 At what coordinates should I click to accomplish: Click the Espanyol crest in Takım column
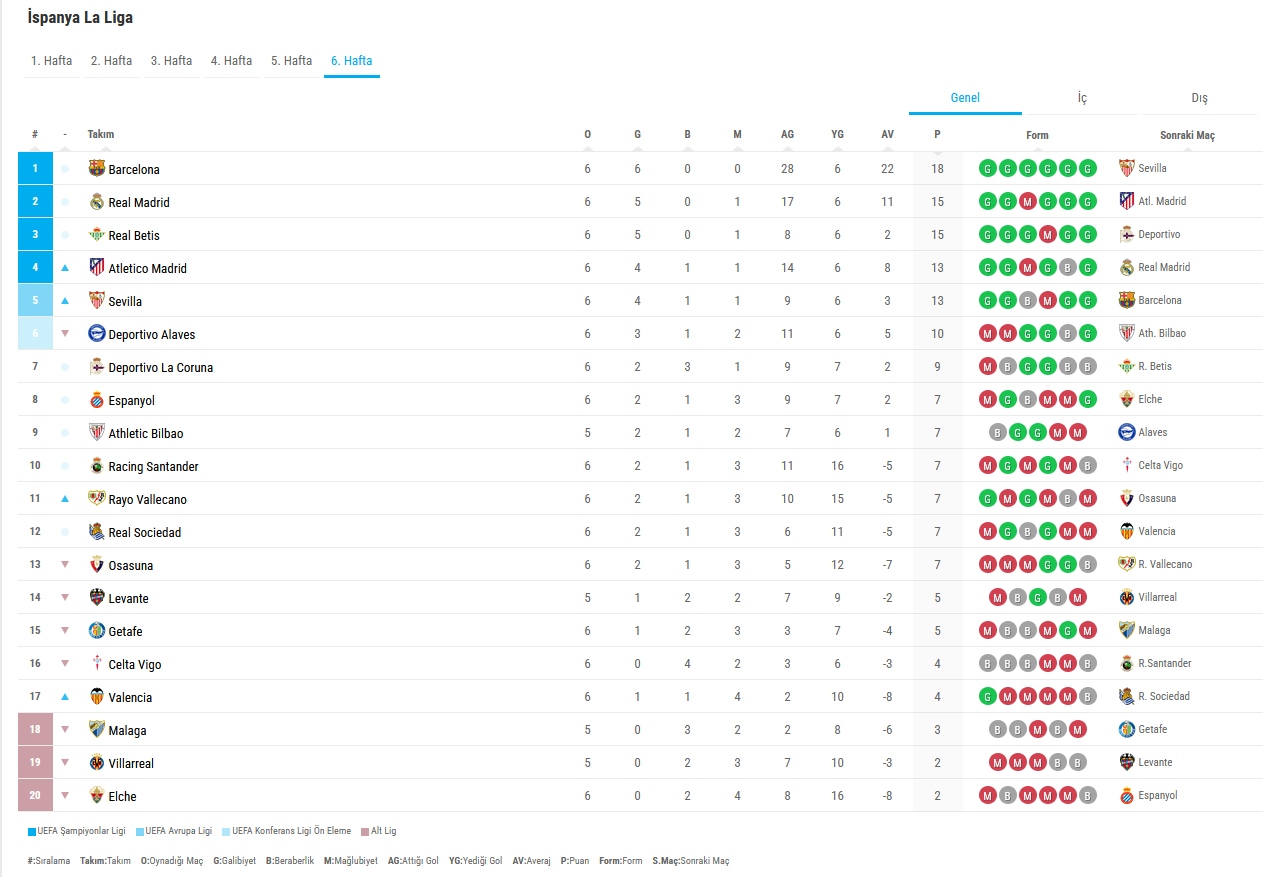click(97, 399)
